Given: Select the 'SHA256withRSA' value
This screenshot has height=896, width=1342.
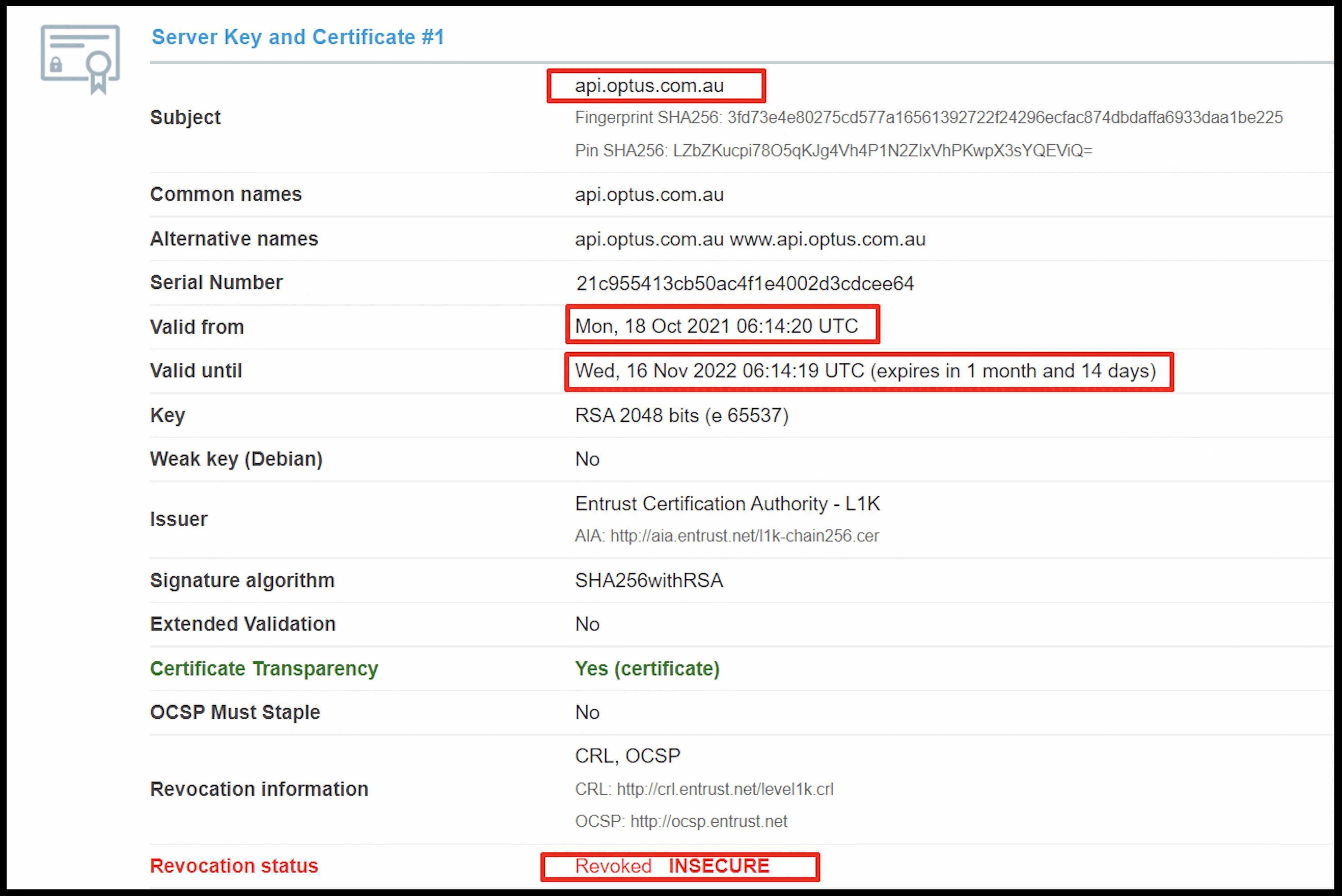Looking at the screenshot, I should pos(649,581).
